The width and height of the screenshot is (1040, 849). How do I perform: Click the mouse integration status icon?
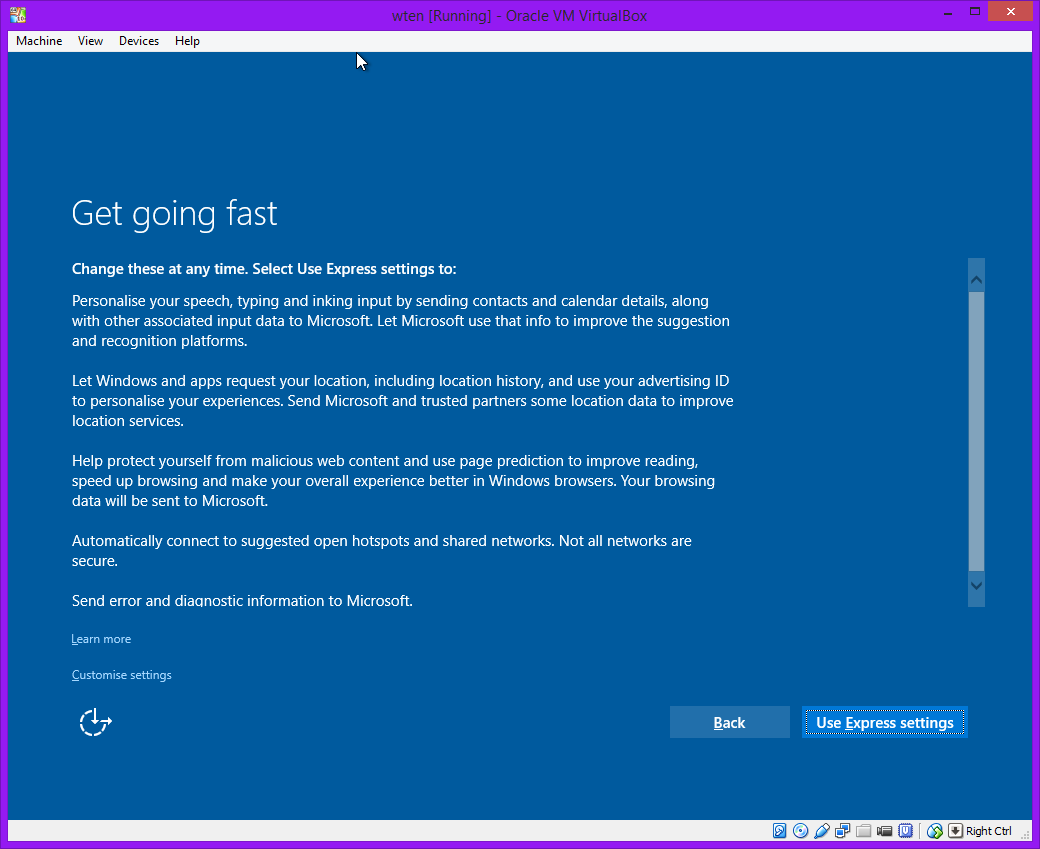point(935,831)
